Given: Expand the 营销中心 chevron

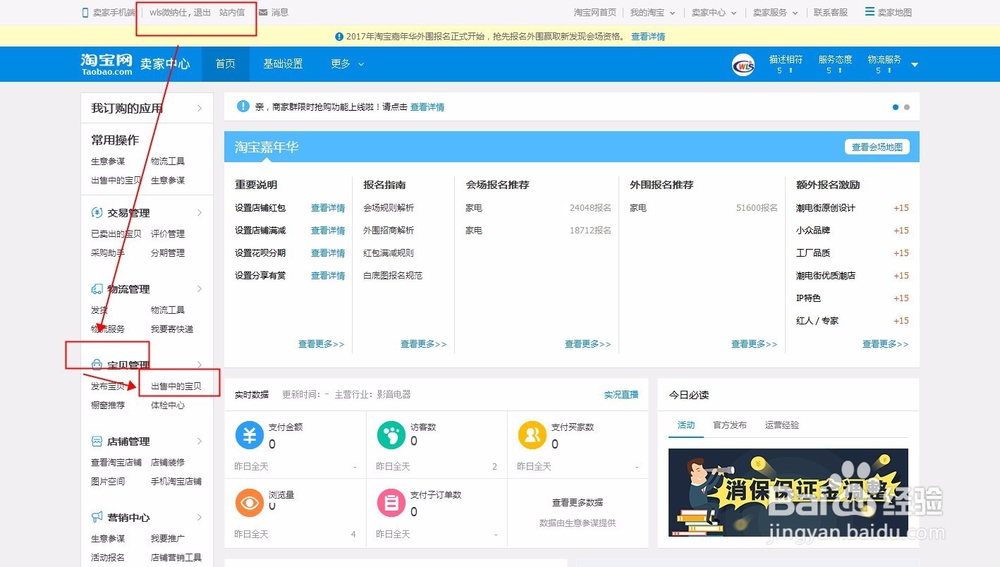Looking at the screenshot, I should pos(200,517).
